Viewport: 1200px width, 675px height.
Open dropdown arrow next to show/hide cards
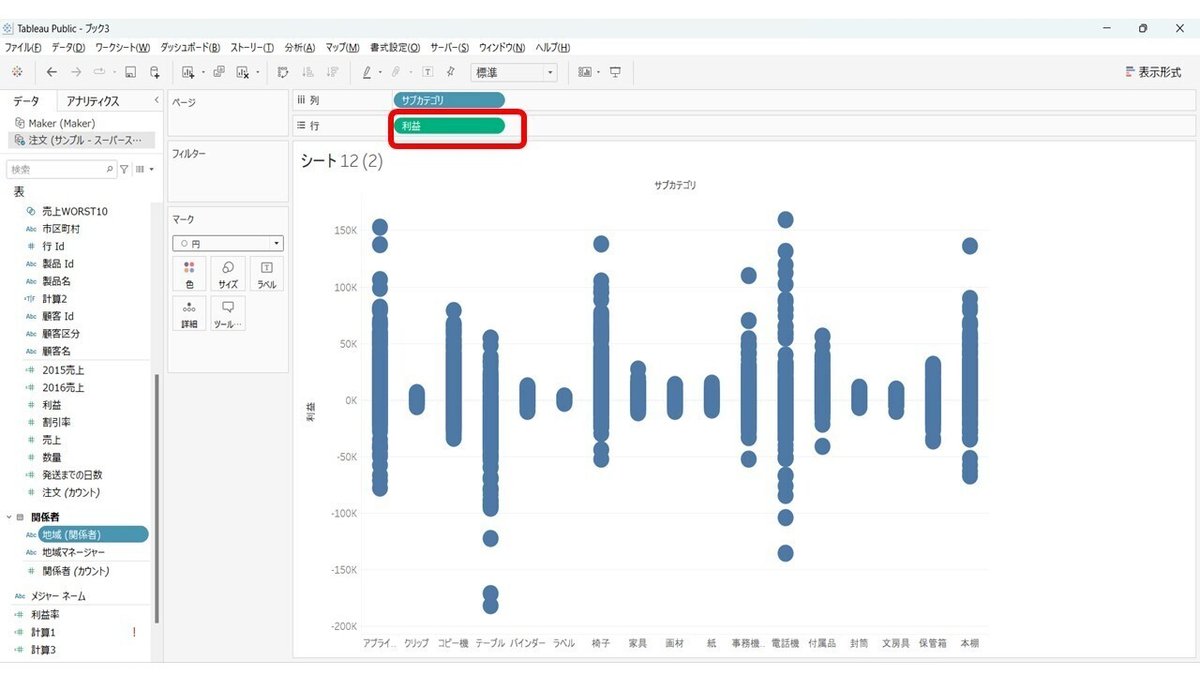point(598,72)
